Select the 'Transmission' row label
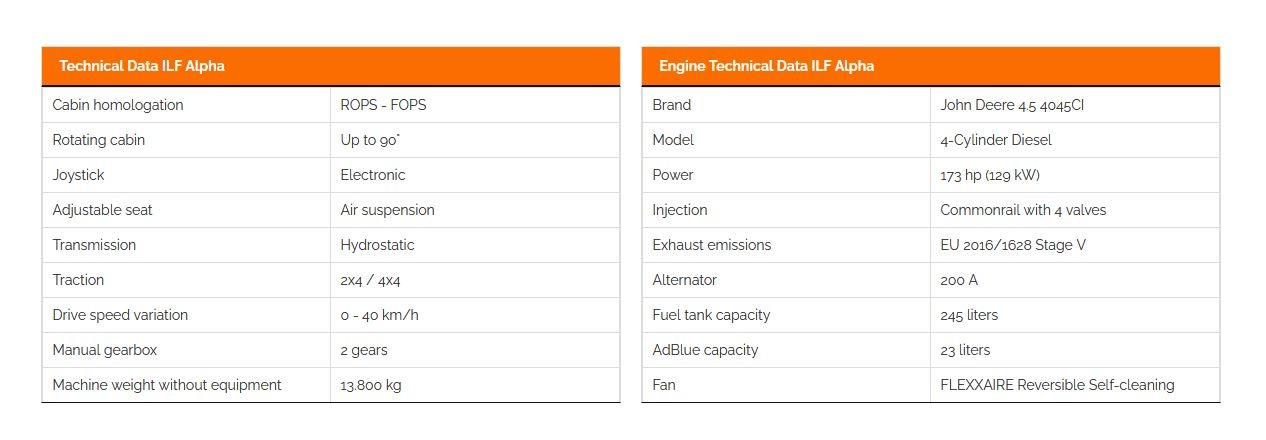The width and height of the screenshot is (1266, 440). (x=94, y=245)
